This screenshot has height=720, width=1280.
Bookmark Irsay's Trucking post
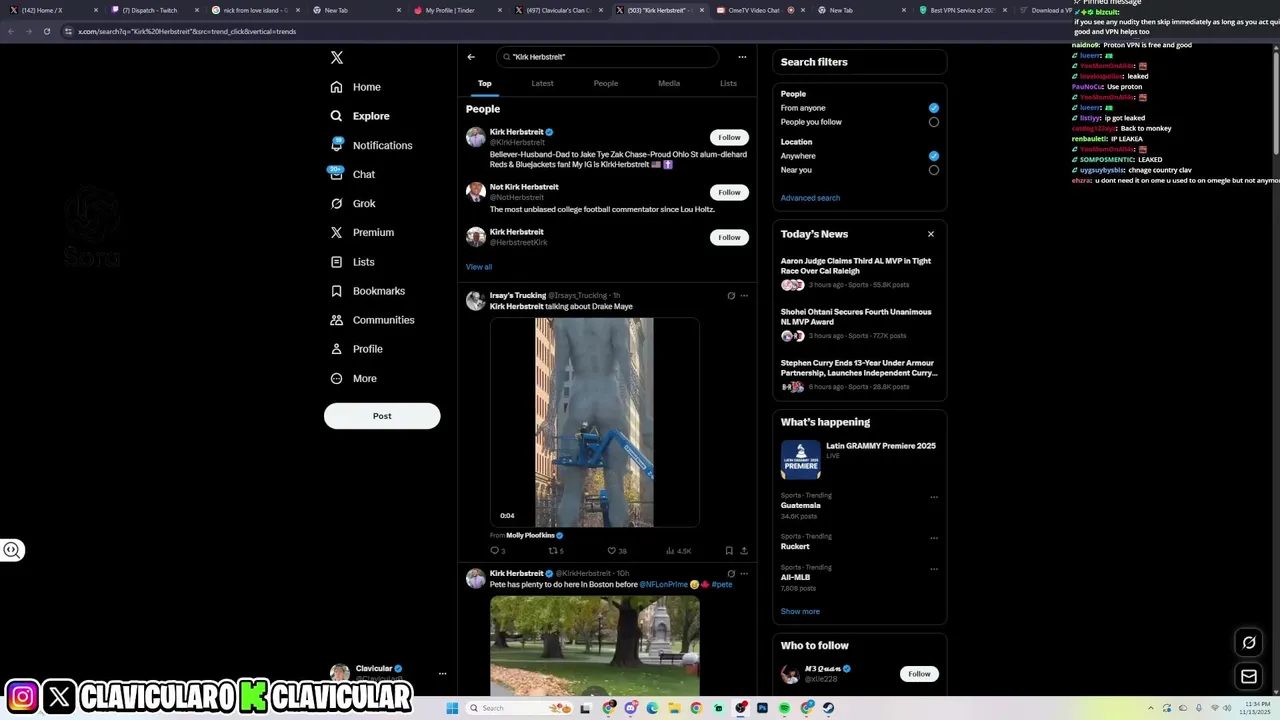pos(729,551)
